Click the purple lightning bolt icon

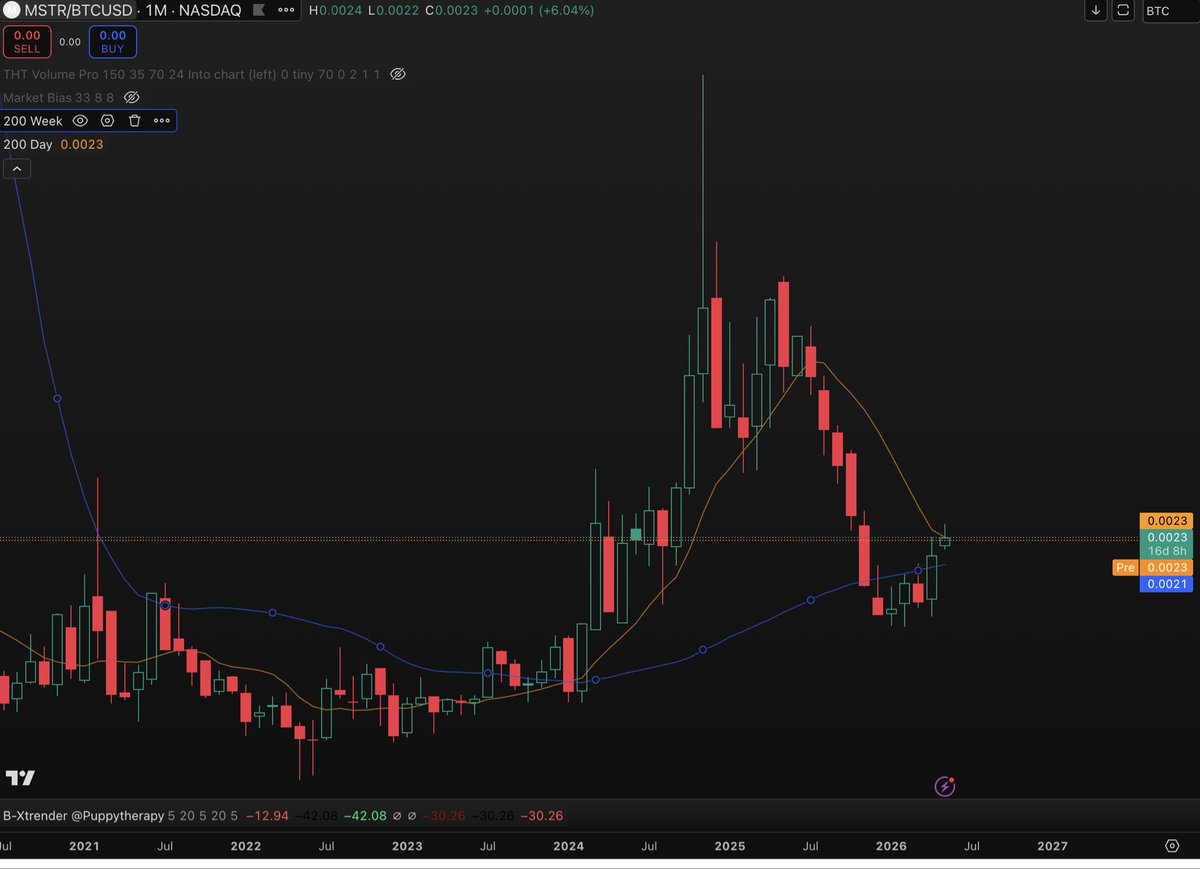tap(945, 786)
